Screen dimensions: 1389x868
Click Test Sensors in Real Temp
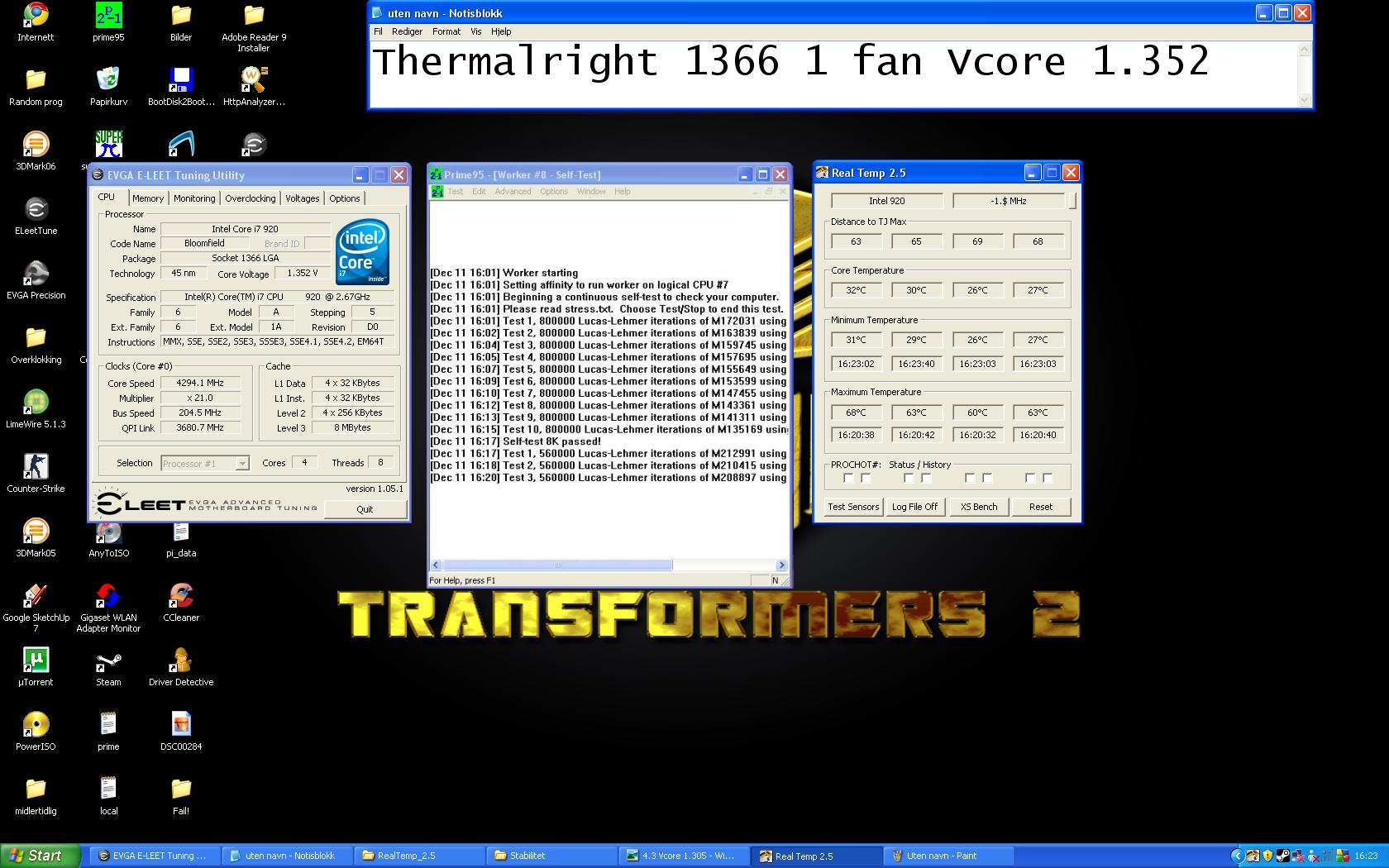[853, 507]
